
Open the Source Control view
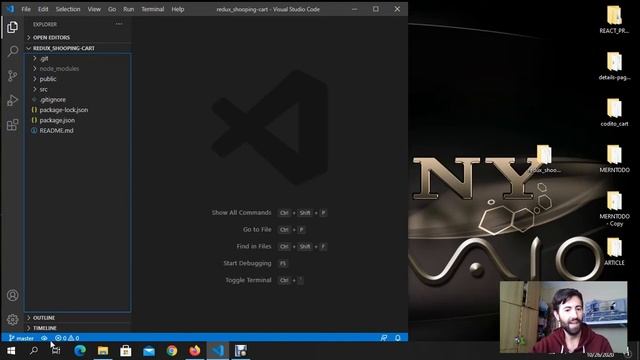click(12, 76)
